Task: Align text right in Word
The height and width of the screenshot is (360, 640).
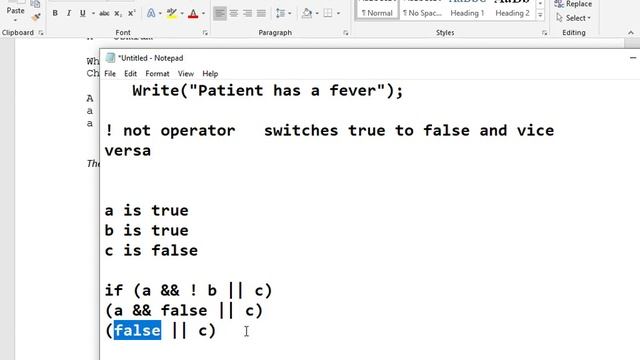Action: 247,13
